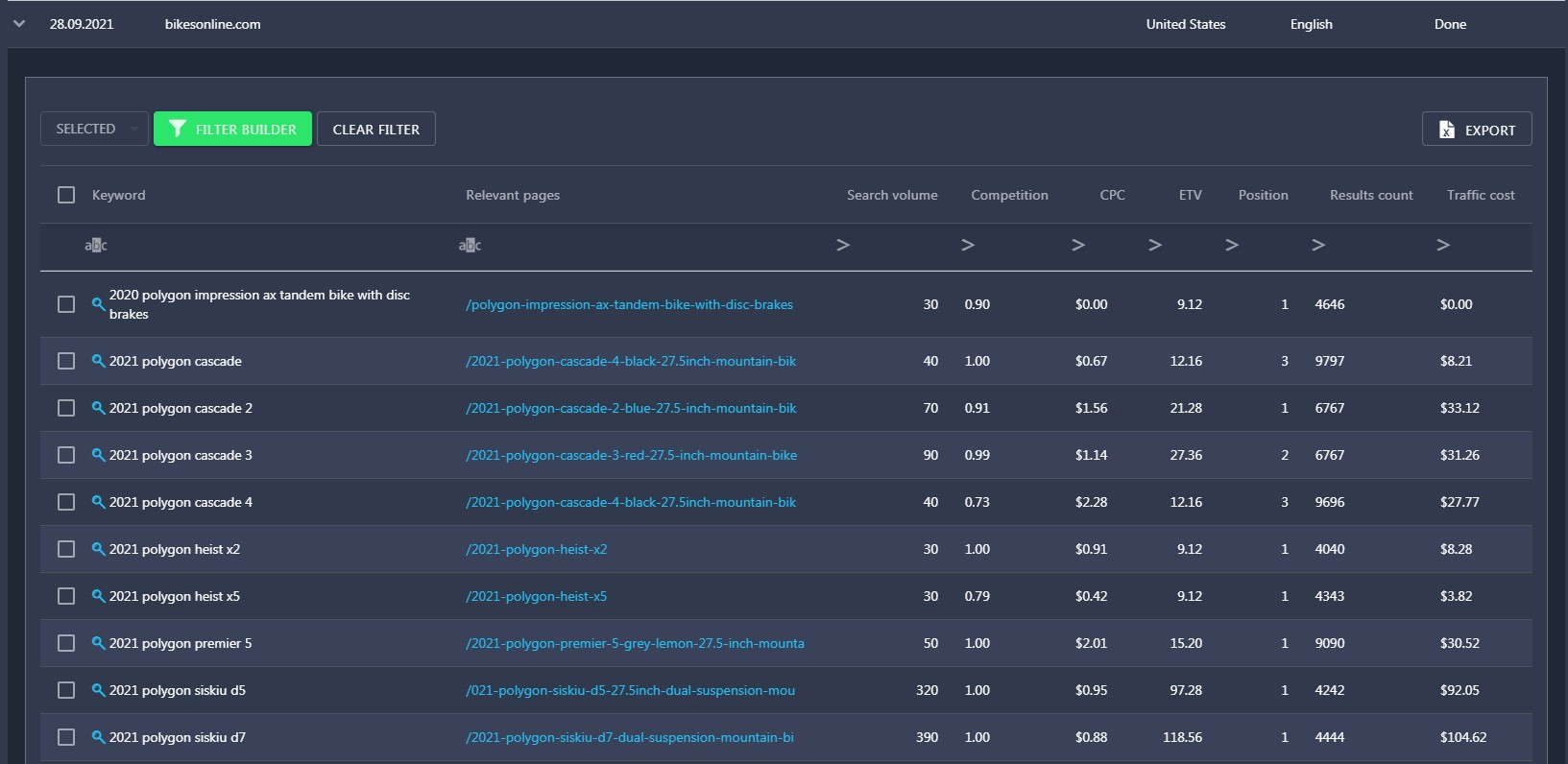Sort by Search volume column header
Image resolution: width=1568 pixels, height=764 pixels.
(892, 195)
